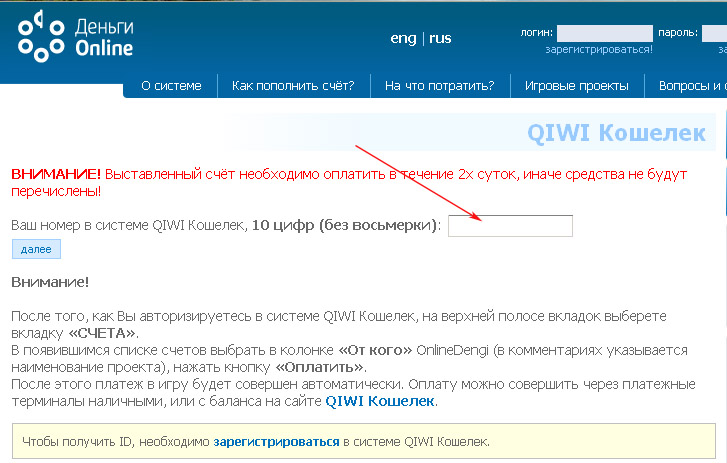Select the «Оплатить» button name text
This screenshot has width=727, height=463.
coord(320,367)
